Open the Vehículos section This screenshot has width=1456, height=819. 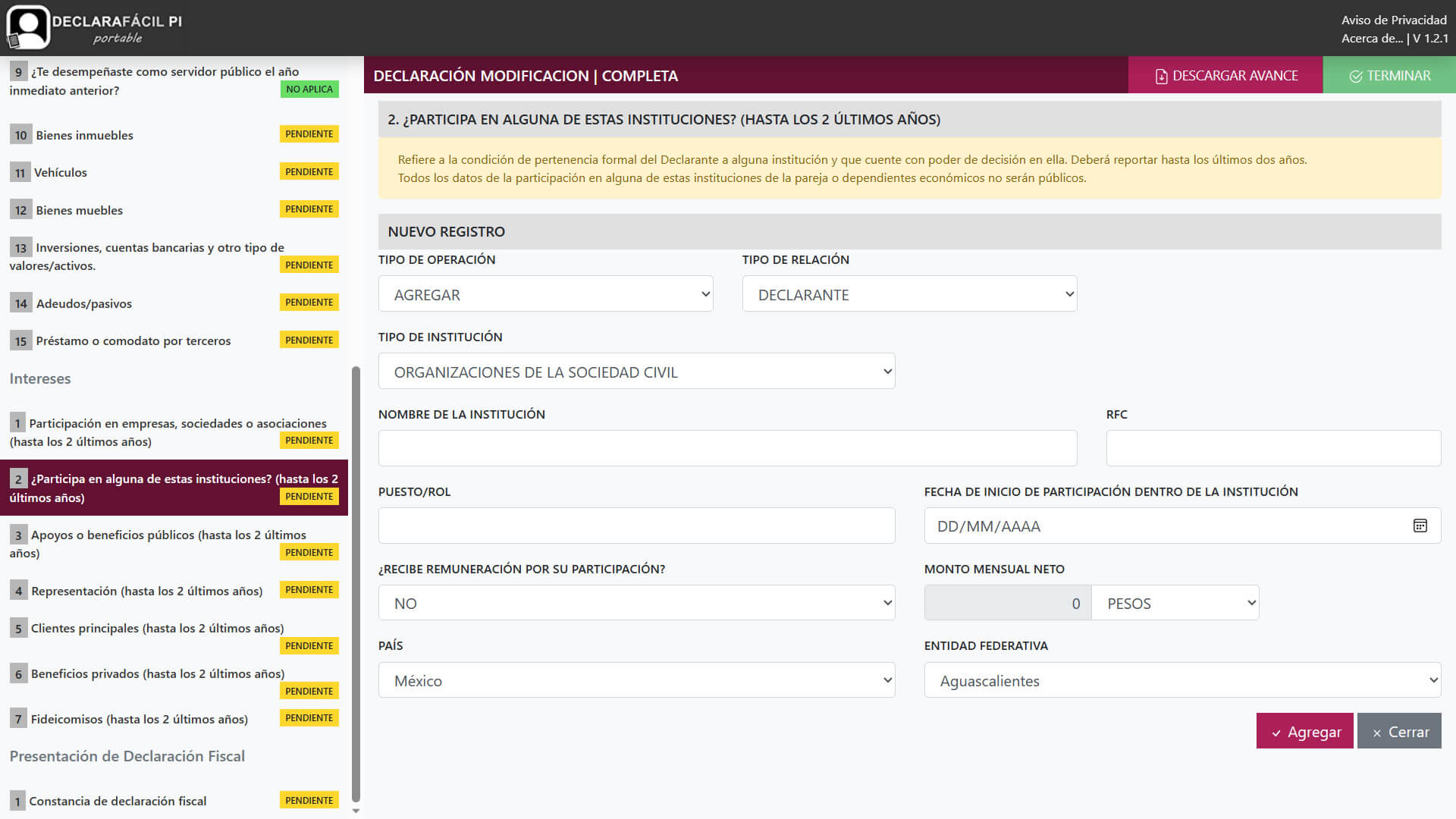click(x=174, y=172)
